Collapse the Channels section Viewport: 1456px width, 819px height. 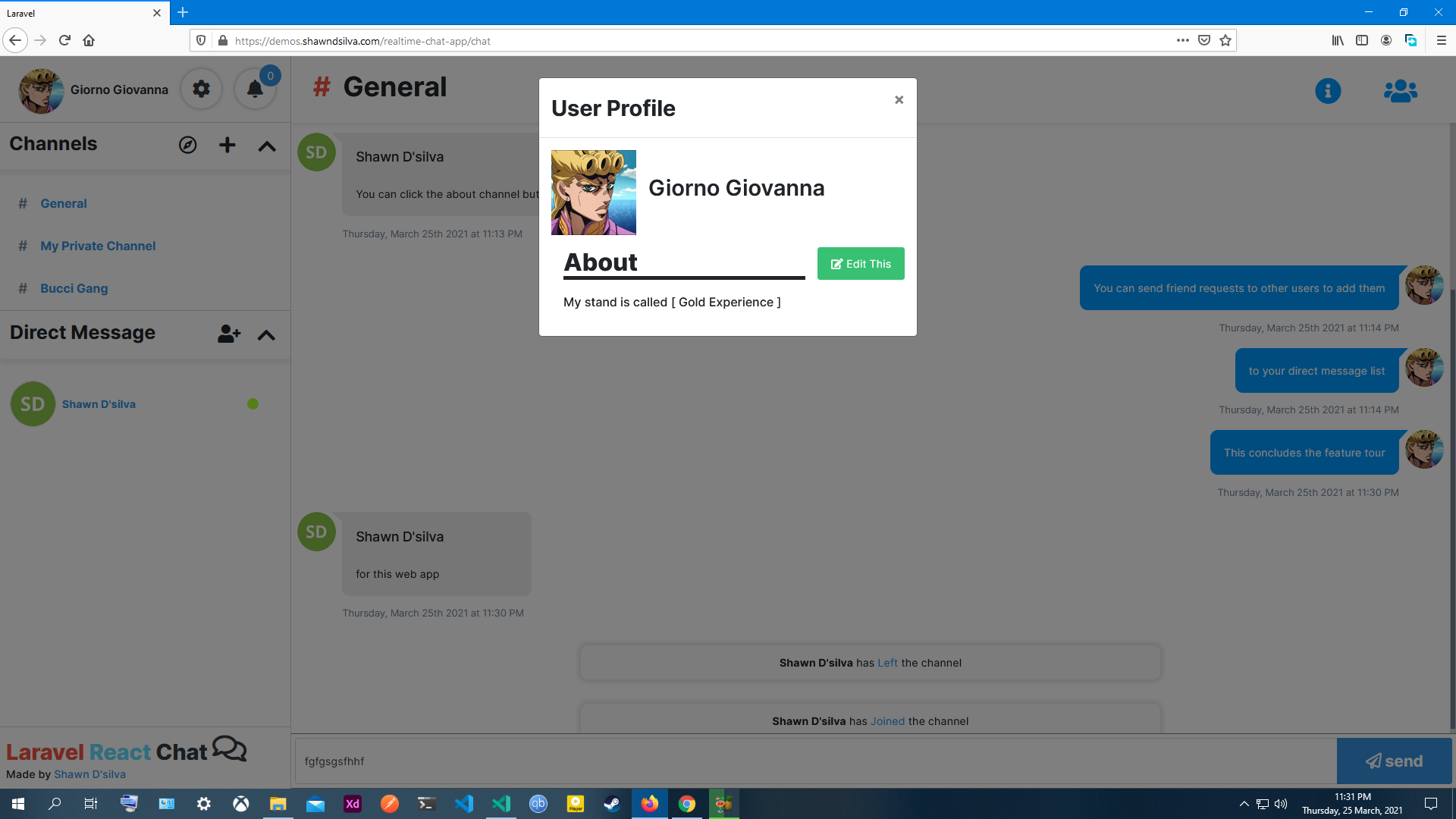[267, 146]
